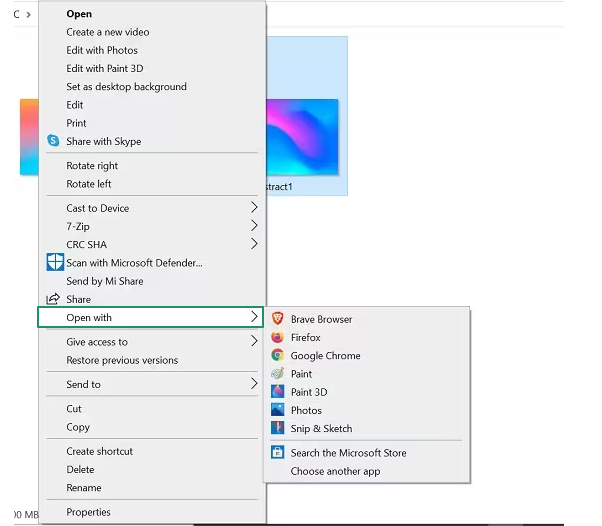
Task: Expand the Send to submenu arrow
Action: [254, 383]
